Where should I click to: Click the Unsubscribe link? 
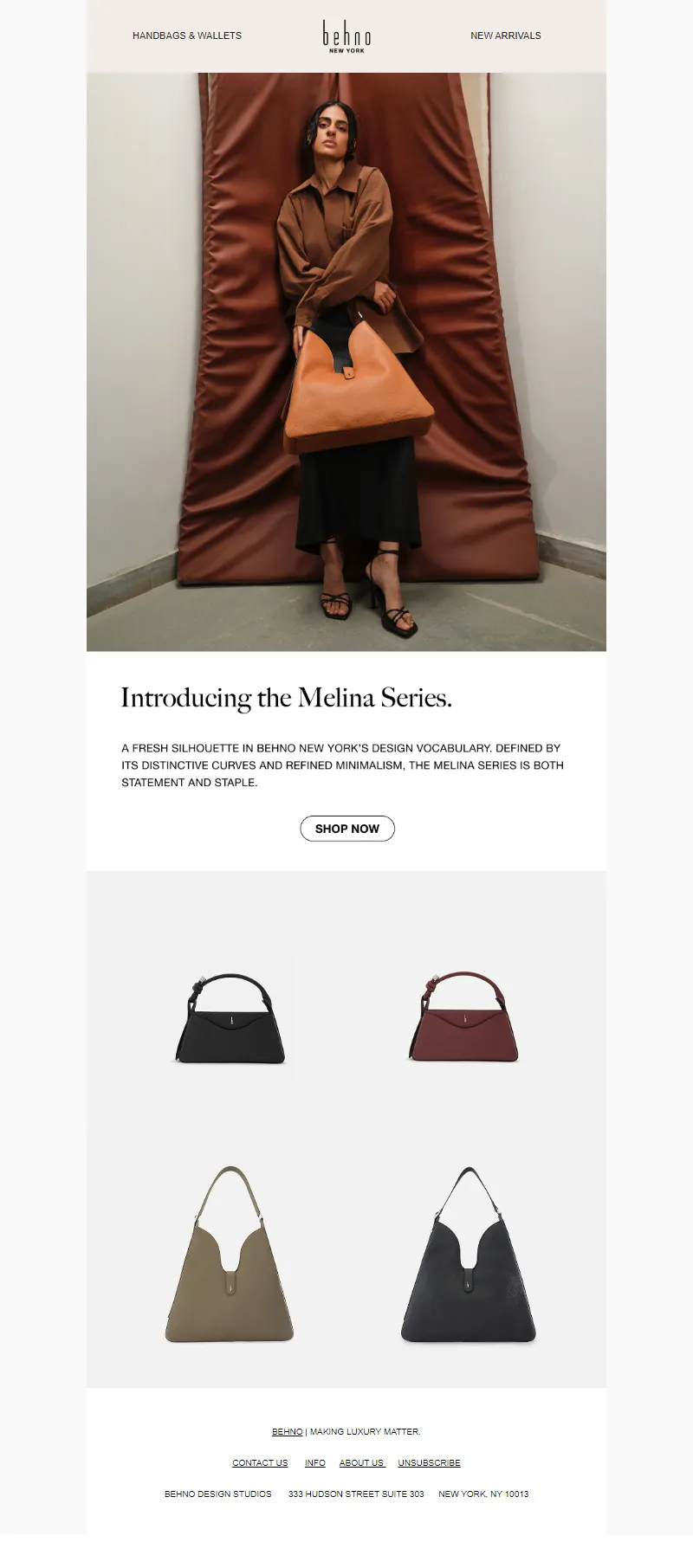click(429, 1462)
